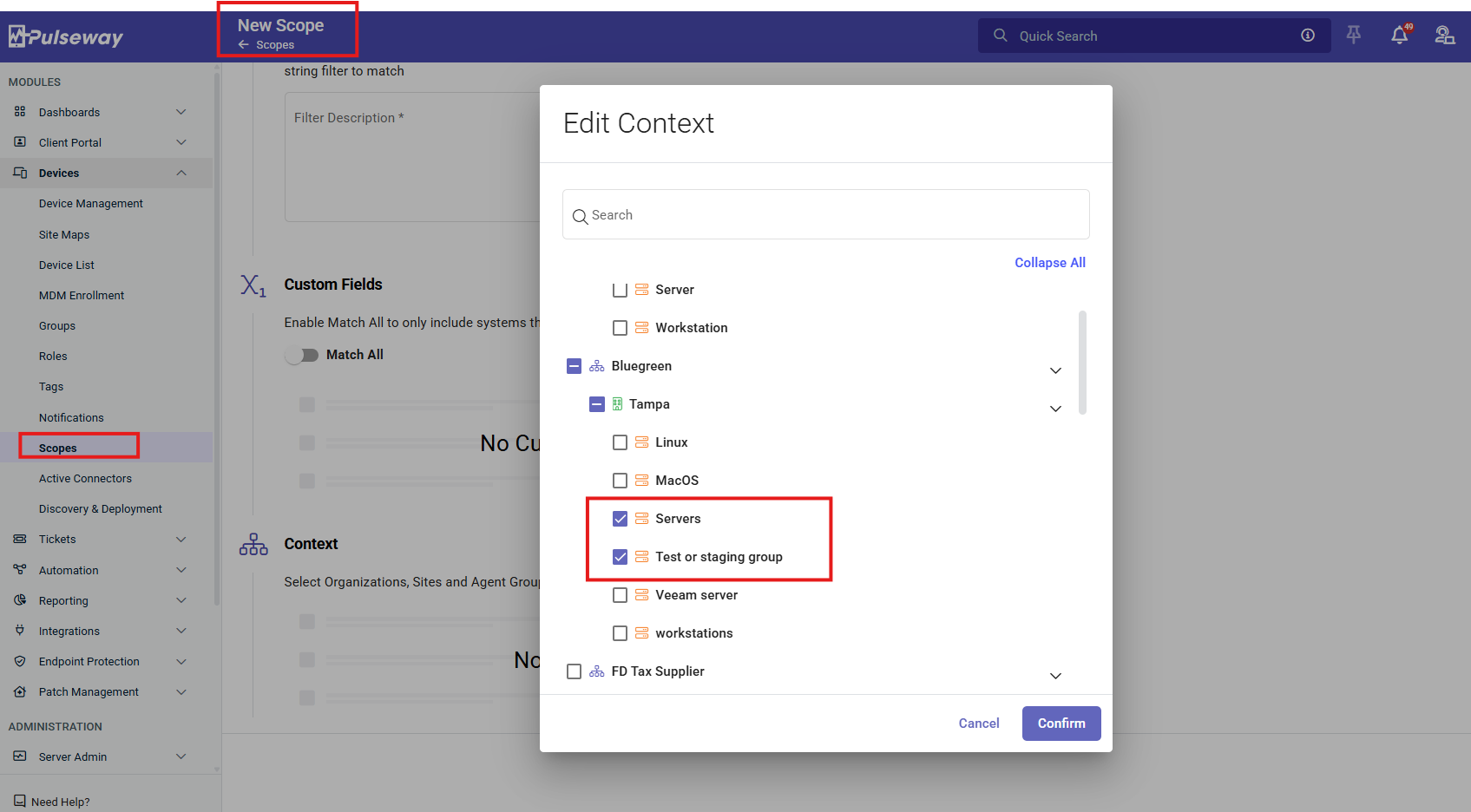The image size is (1471, 812).
Task: Collapse the Tampa site chevron
Action: click(1055, 409)
